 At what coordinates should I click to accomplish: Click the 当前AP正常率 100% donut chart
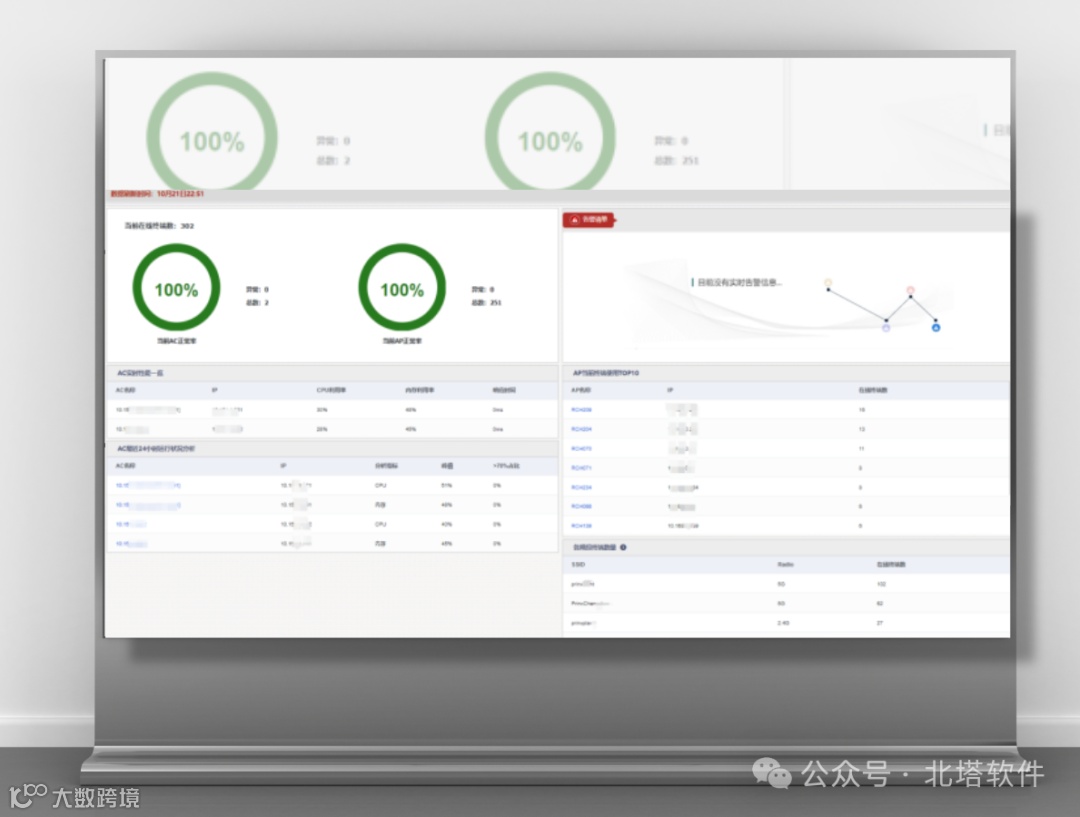pyautogui.click(x=402, y=288)
